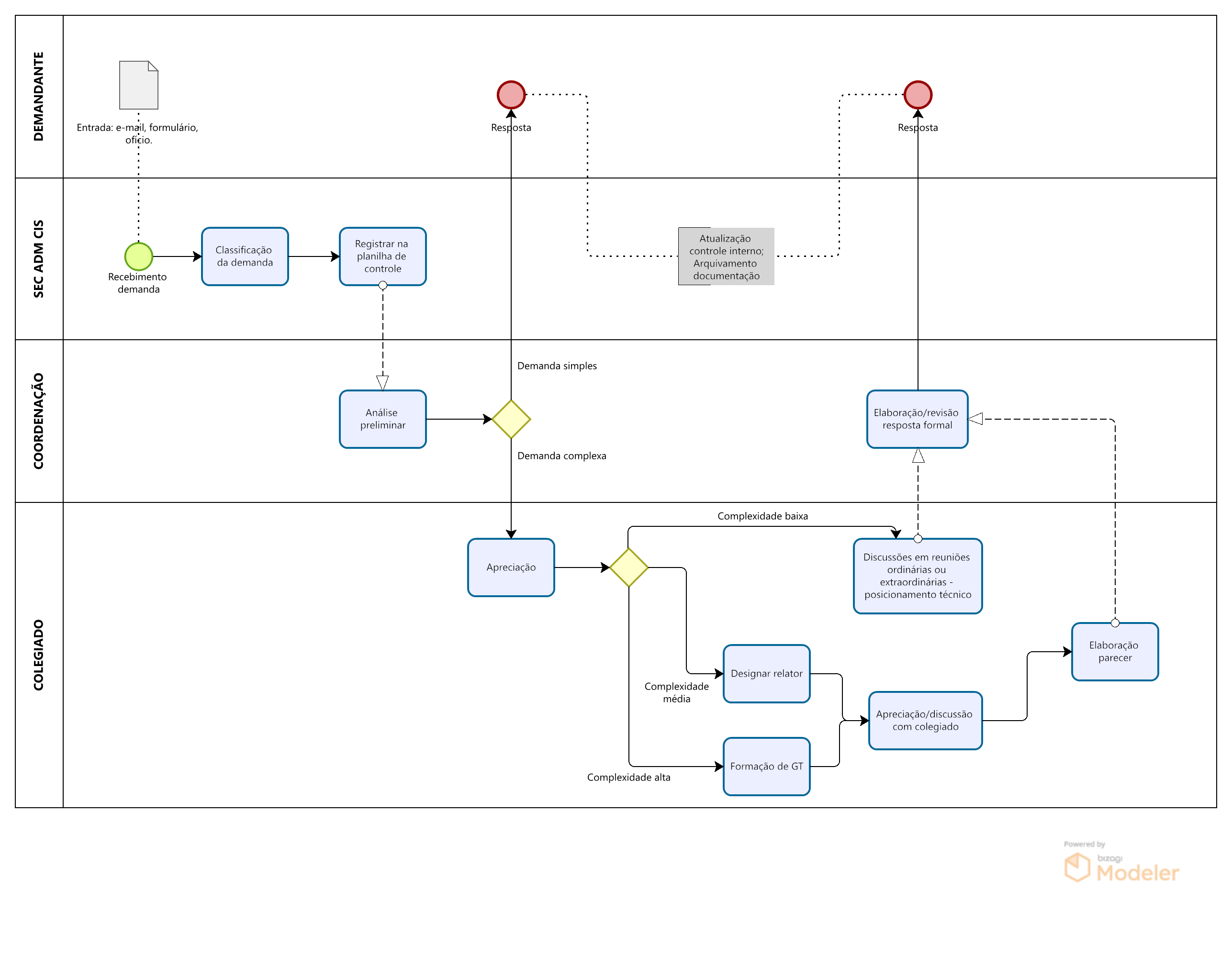
Task: Select the gateway after Análise preliminar
Action: click(x=511, y=419)
